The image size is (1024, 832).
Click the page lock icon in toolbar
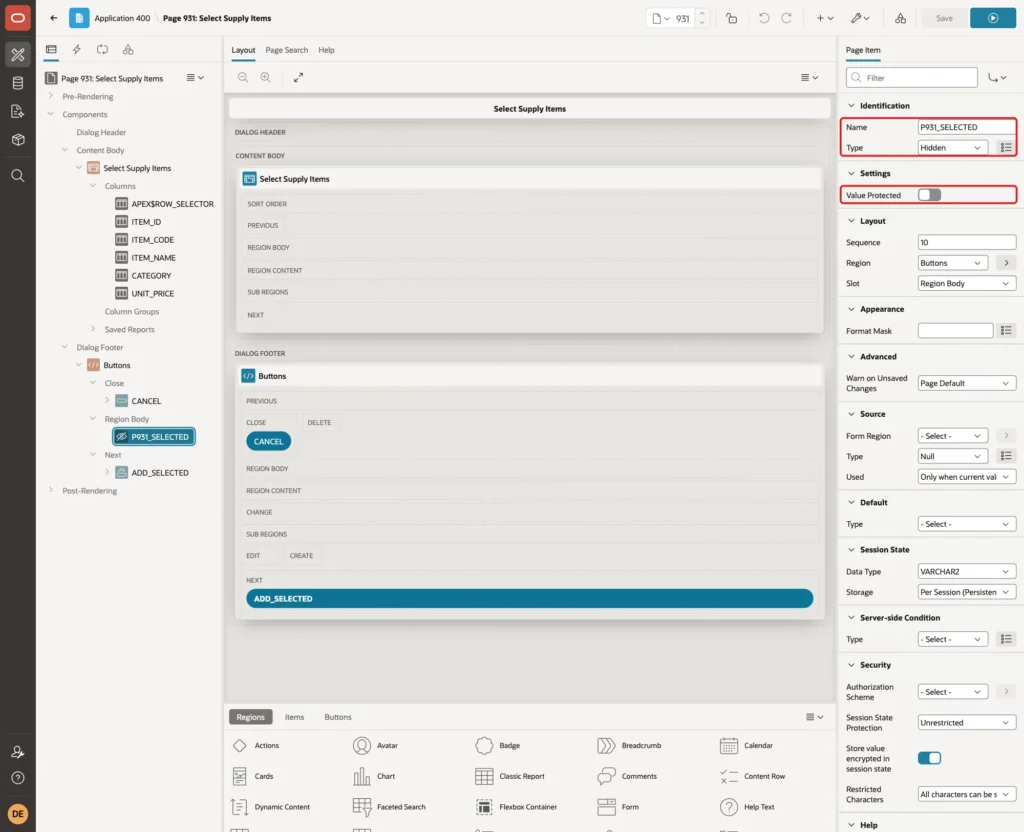(731, 18)
